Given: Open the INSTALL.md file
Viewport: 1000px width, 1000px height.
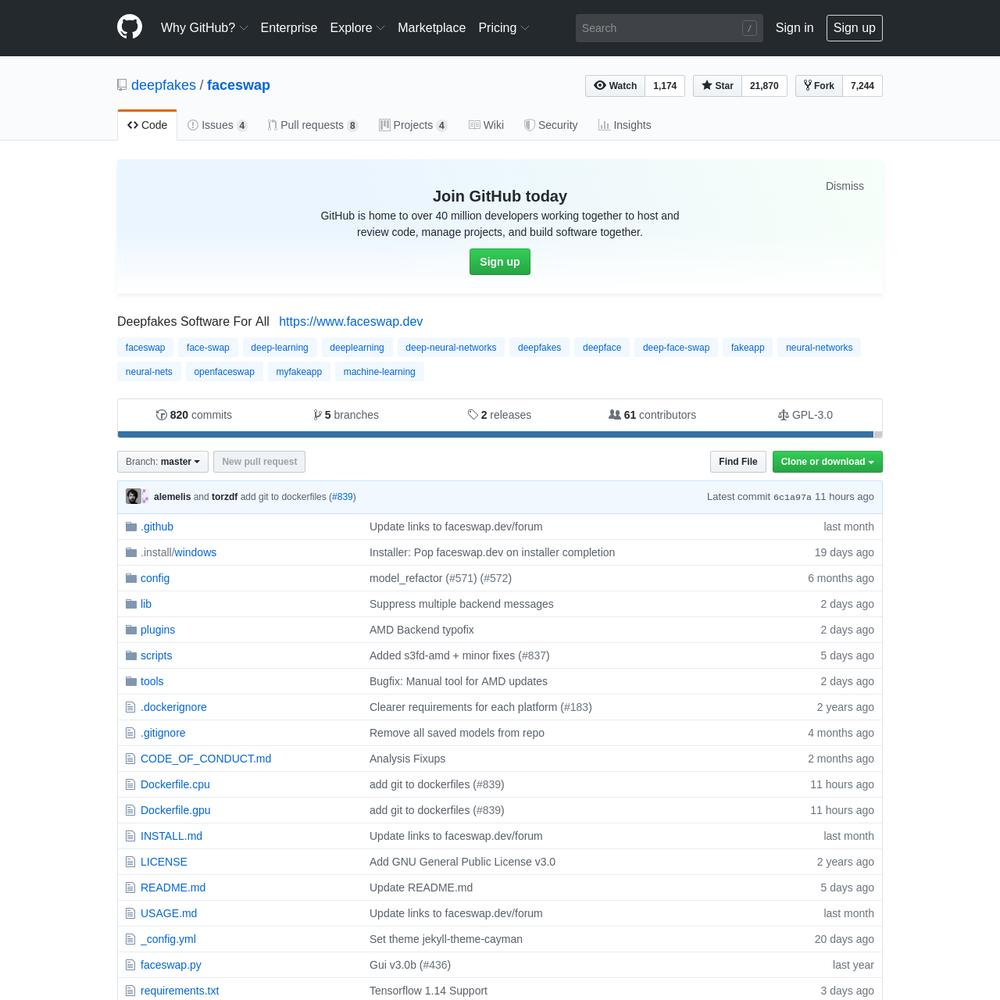Looking at the screenshot, I should [x=171, y=835].
